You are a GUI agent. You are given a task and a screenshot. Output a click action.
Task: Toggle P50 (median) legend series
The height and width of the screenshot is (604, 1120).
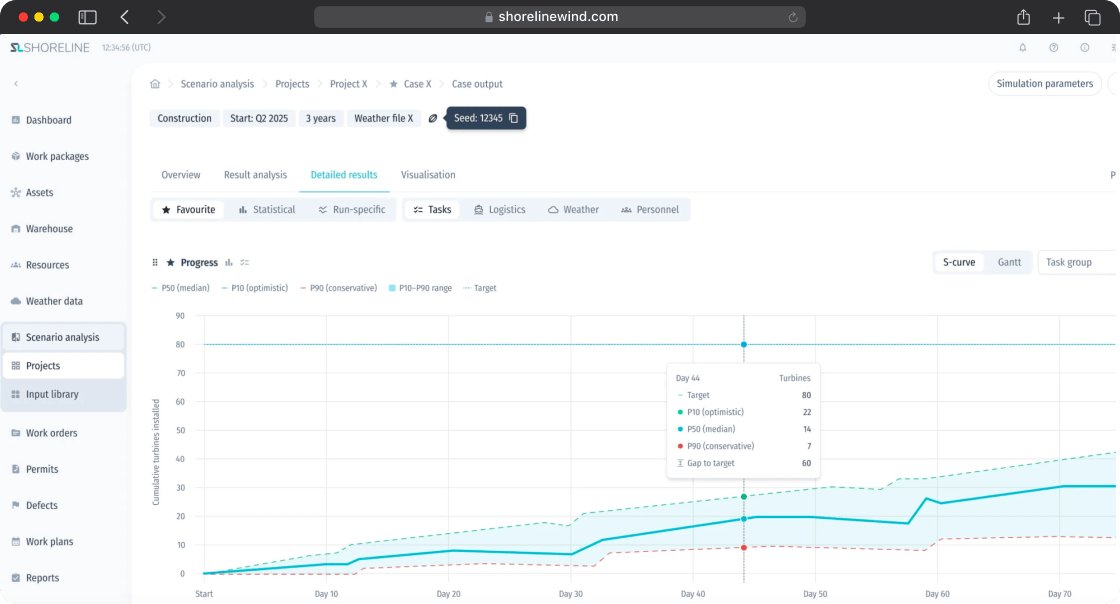coord(181,288)
